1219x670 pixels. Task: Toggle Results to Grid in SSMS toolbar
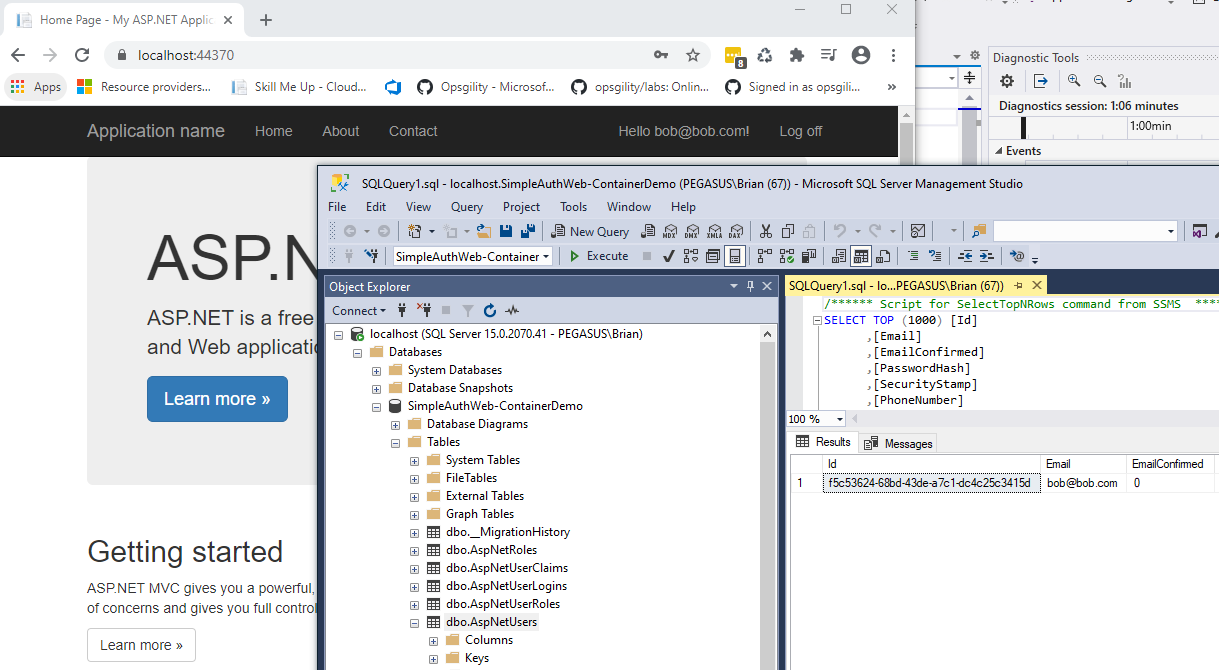tap(861, 256)
